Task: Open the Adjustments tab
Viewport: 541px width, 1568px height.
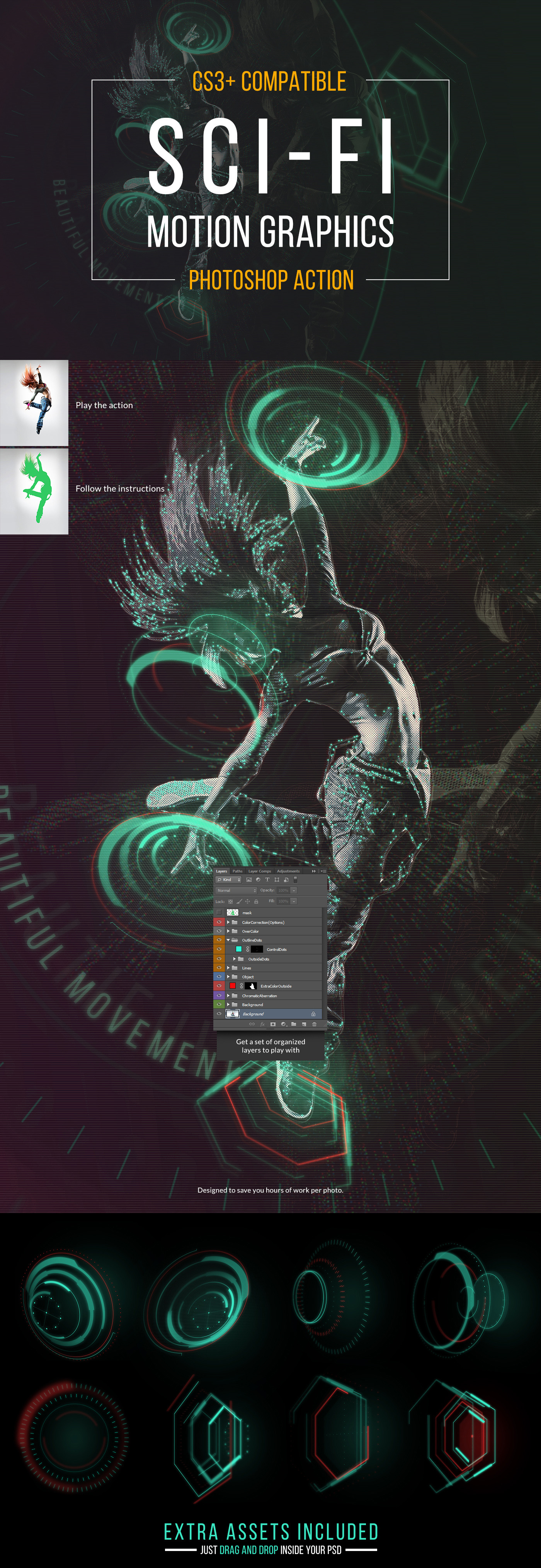Action: [288, 871]
